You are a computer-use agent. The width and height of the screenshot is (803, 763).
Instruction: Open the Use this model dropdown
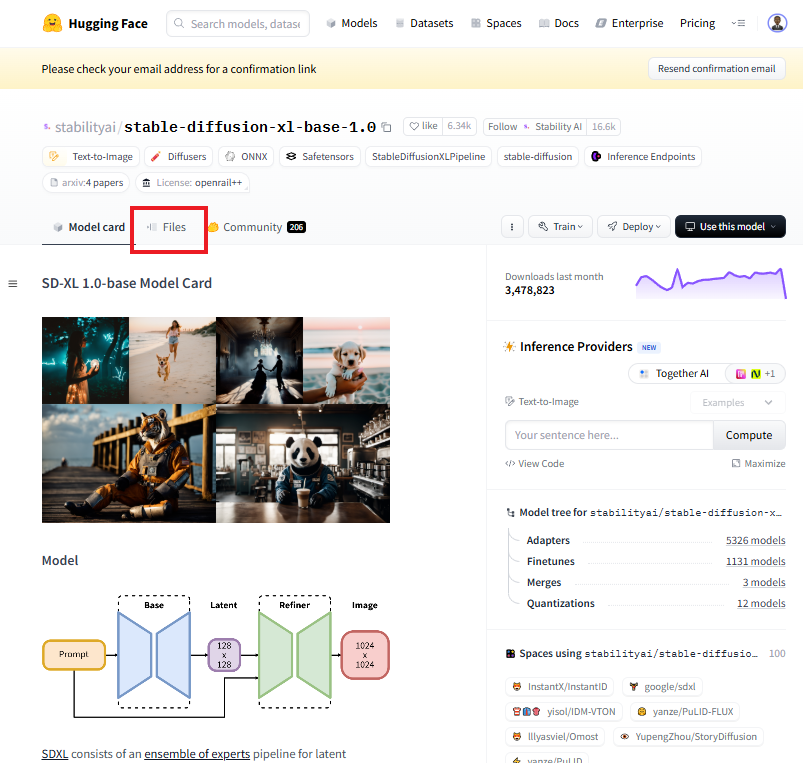point(730,227)
